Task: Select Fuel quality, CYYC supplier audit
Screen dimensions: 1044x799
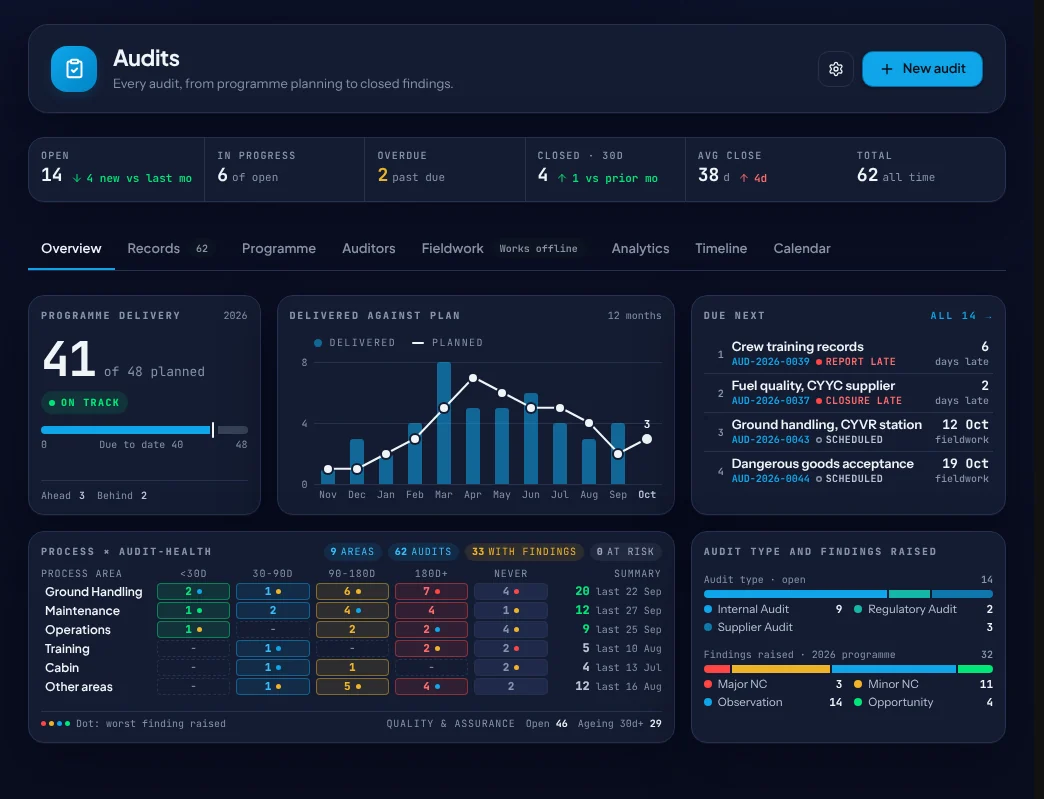Action: click(848, 393)
